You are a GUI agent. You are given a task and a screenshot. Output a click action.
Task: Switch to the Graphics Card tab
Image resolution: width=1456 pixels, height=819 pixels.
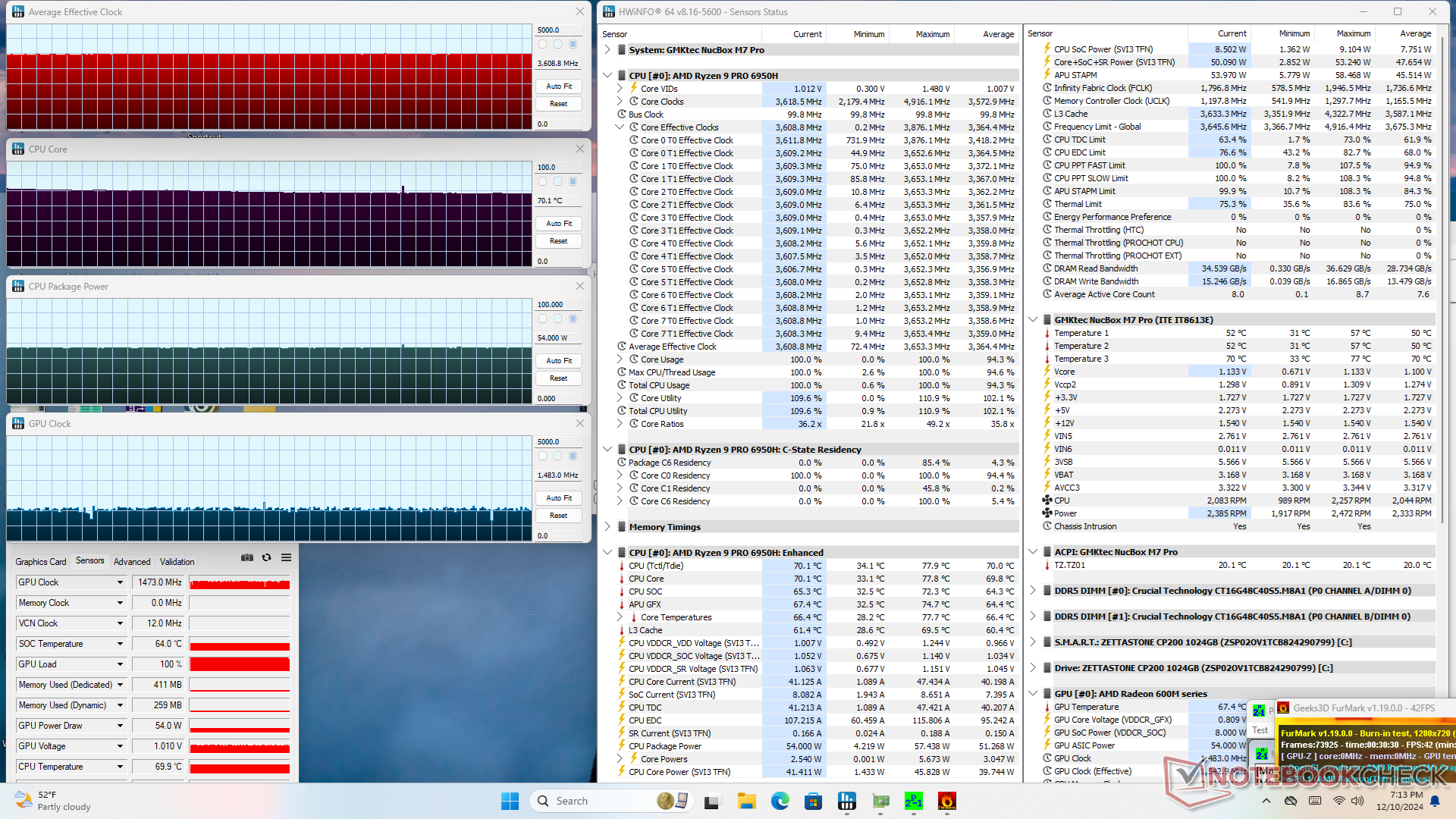tap(41, 562)
